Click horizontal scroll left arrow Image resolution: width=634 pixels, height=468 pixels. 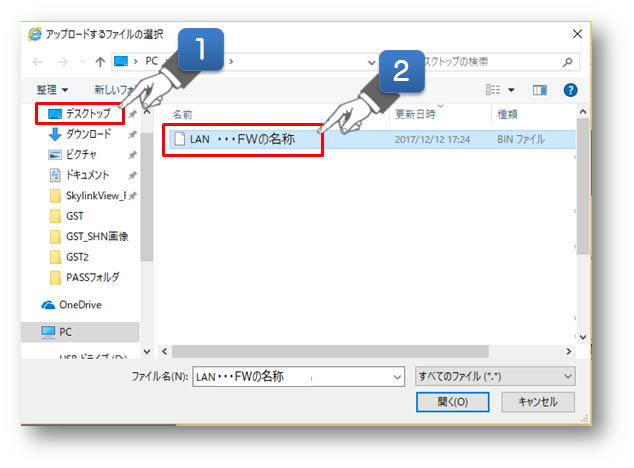tap(165, 352)
